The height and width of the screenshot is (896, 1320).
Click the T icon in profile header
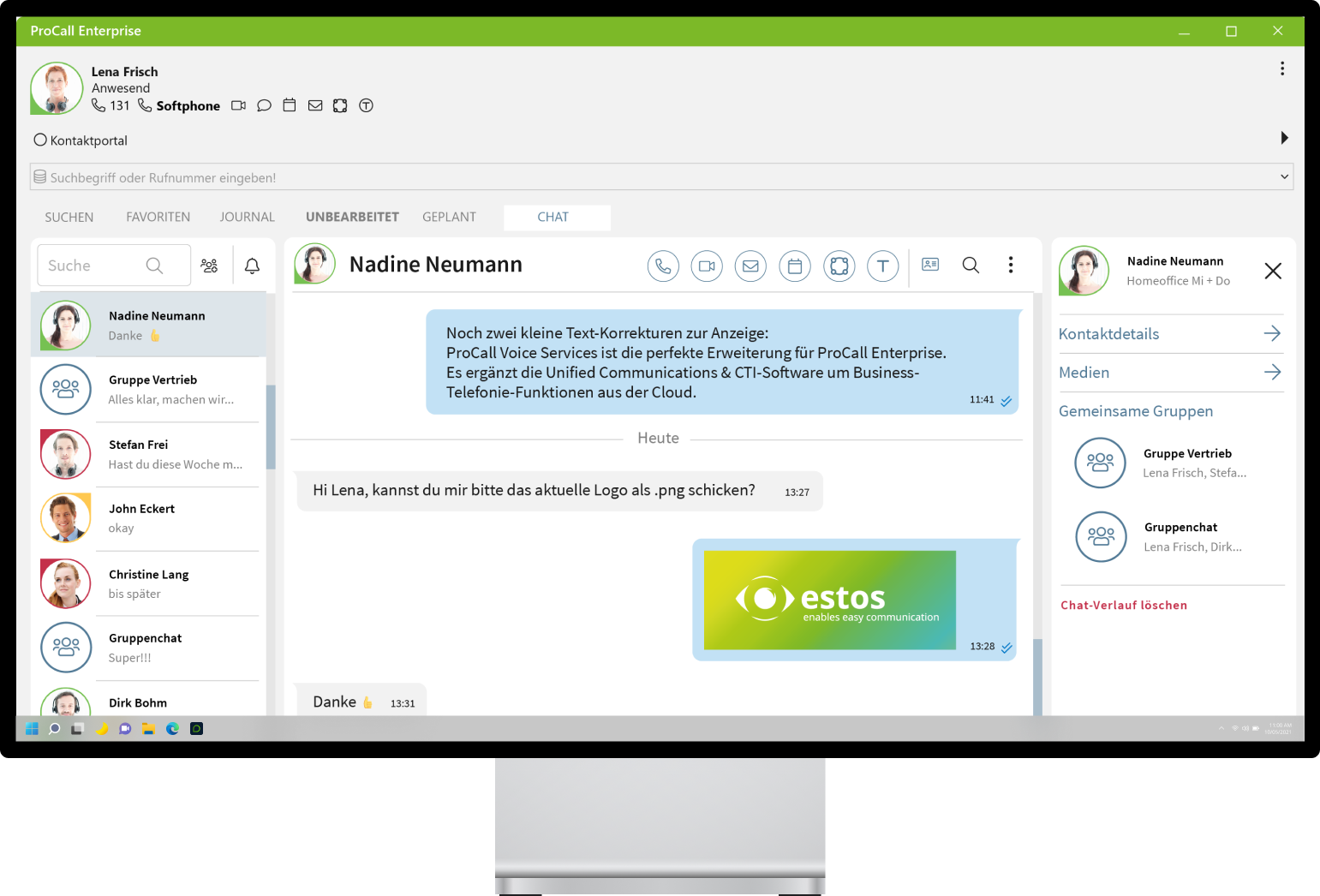point(366,105)
